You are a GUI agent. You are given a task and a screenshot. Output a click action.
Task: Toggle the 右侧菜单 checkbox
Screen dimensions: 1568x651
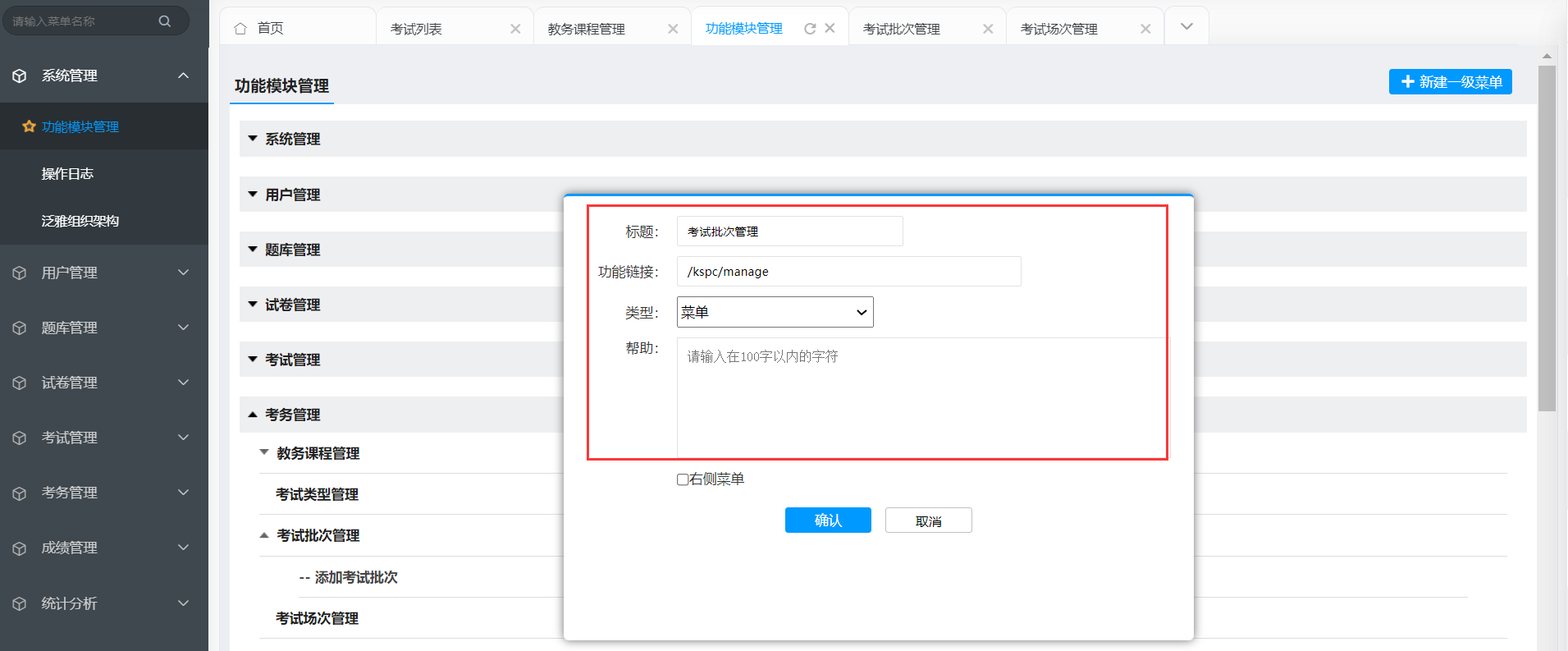click(x=683, y=479)
